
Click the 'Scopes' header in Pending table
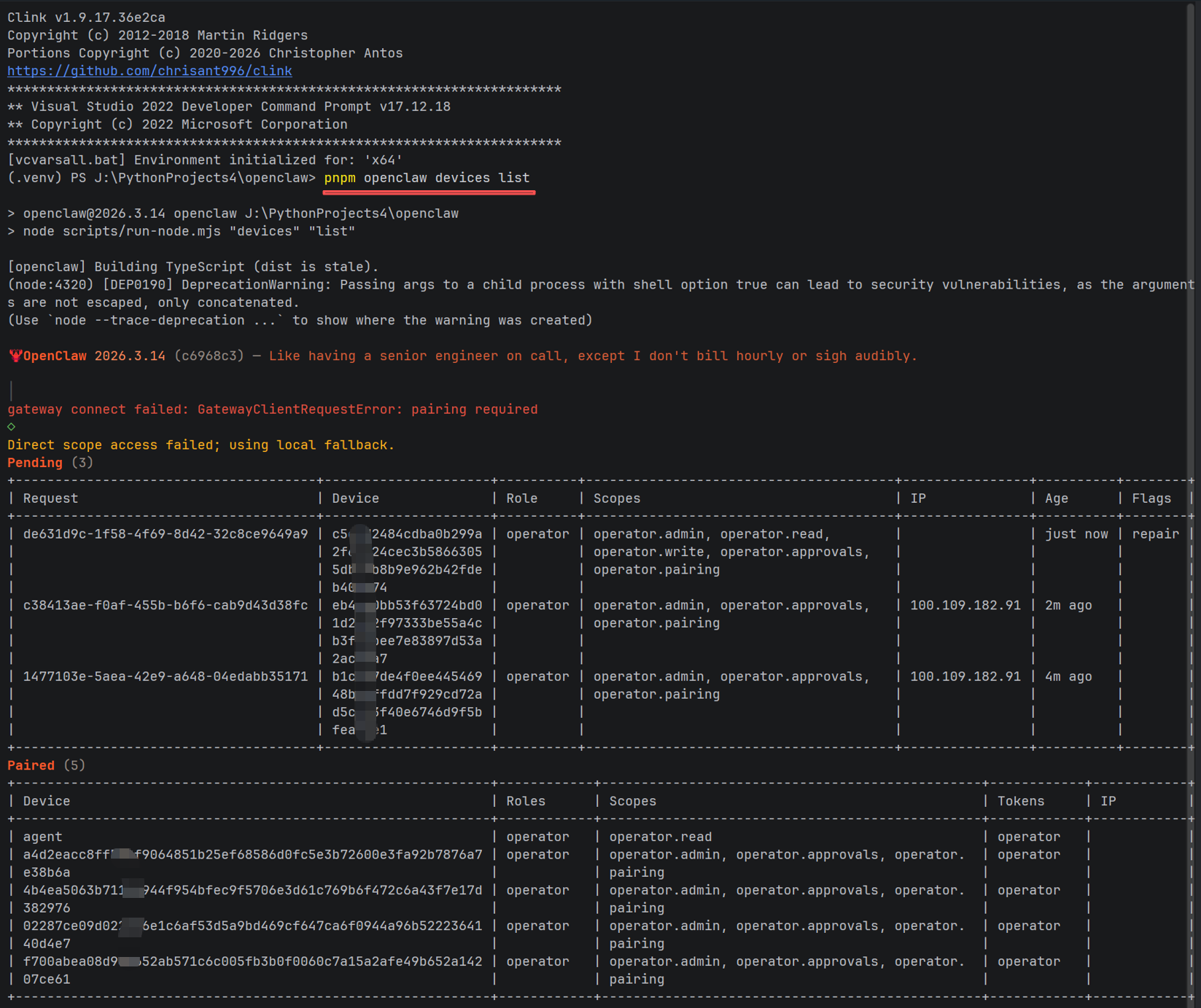click(617, 499)
